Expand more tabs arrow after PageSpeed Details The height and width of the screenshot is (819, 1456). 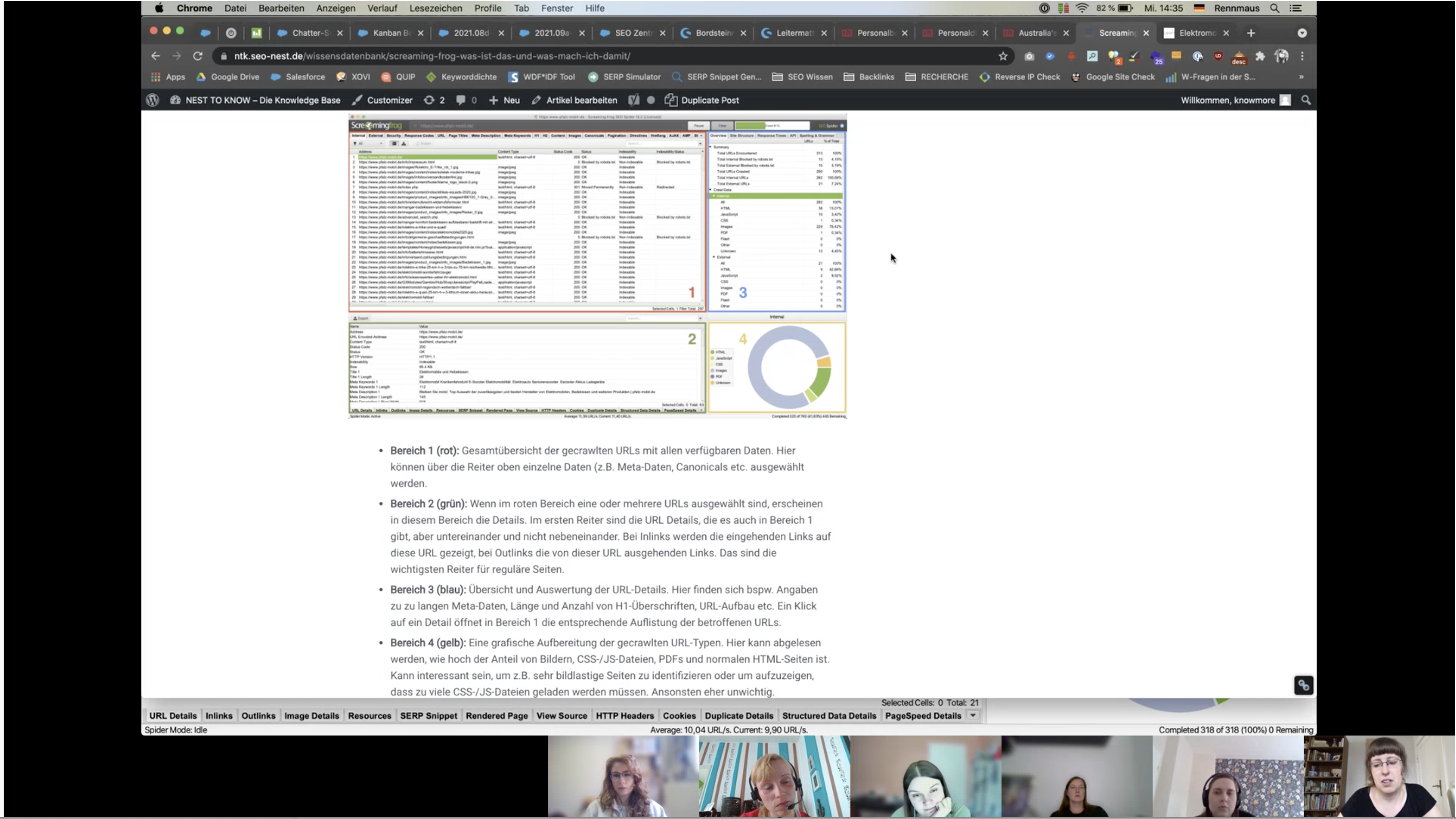pos(973,716)
